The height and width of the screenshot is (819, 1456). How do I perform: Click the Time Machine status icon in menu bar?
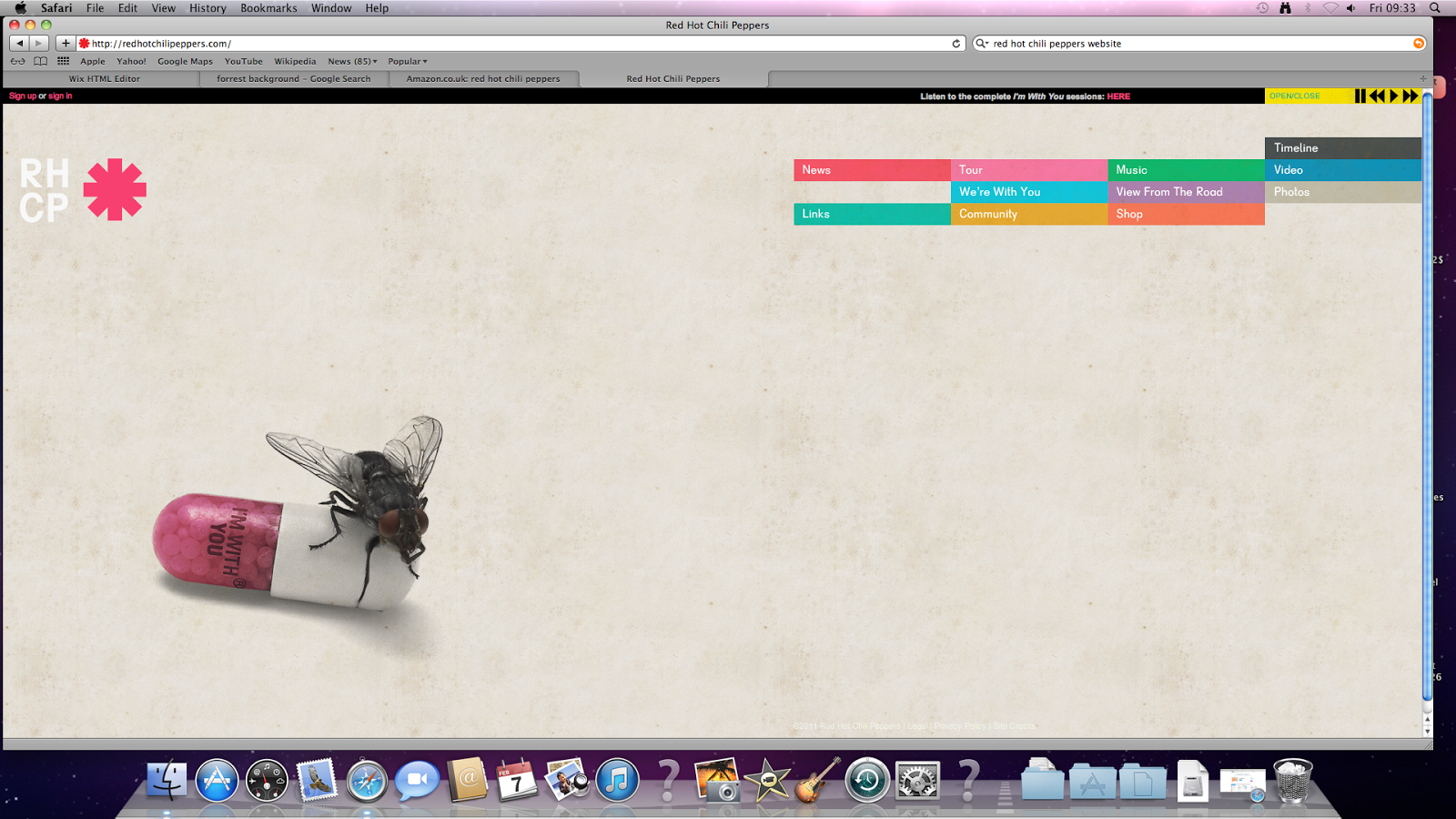point(1262,8)
